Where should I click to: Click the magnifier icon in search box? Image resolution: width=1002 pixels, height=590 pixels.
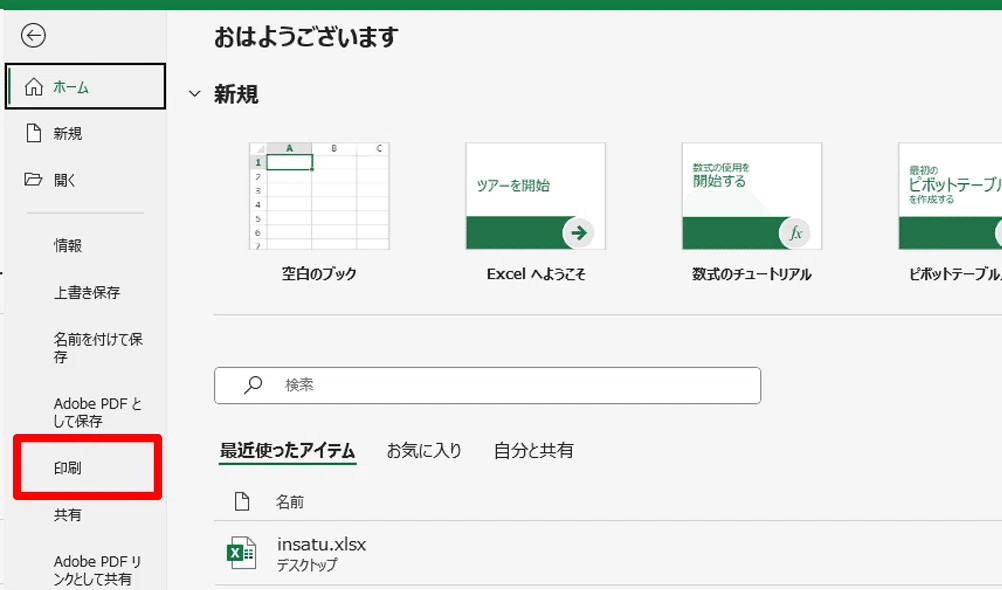point(253,384)
